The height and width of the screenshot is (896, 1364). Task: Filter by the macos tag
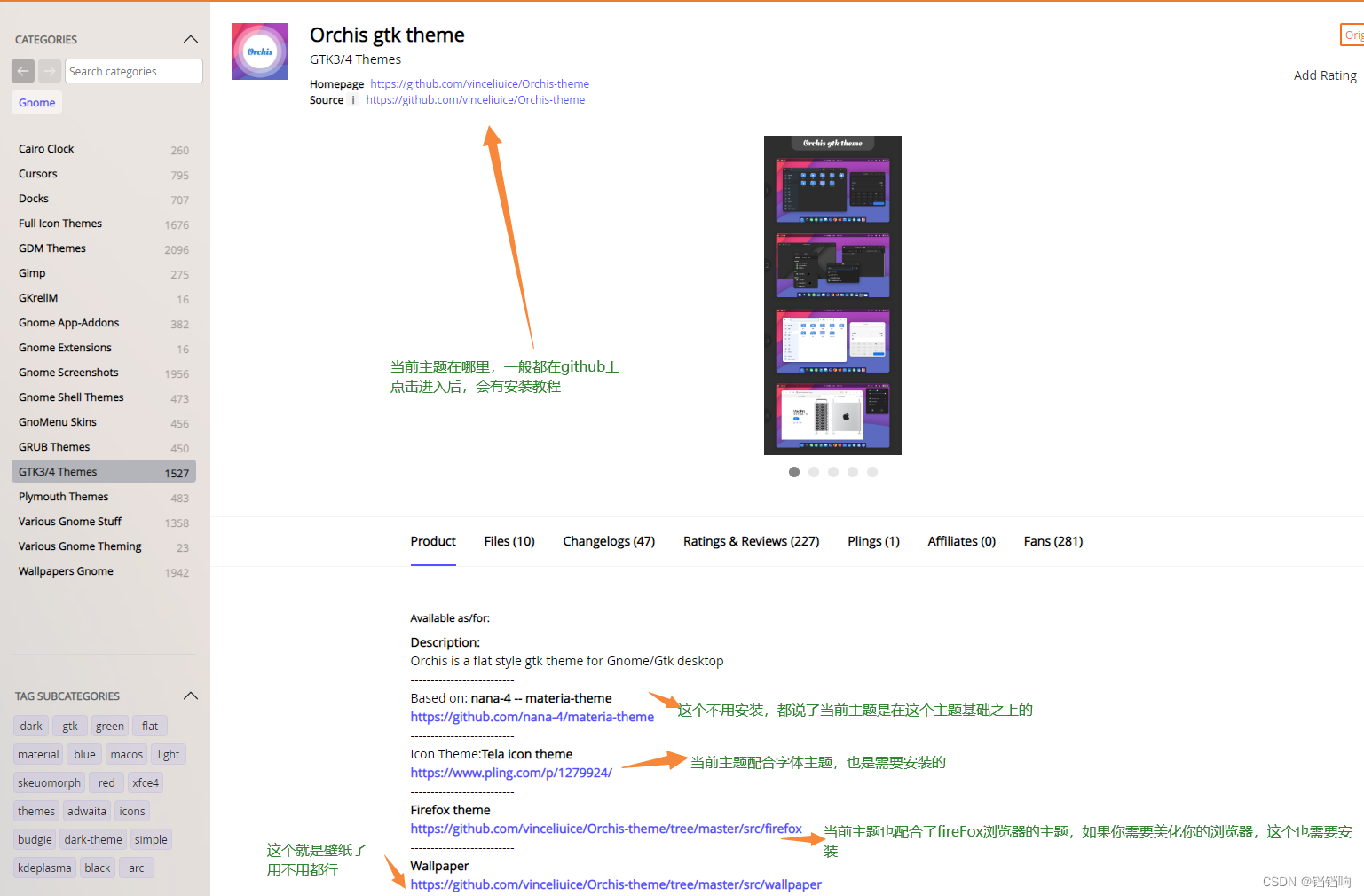127,754
